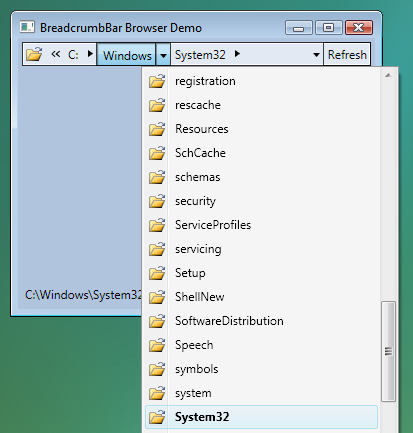The image size is (413, 433).
Task: Click the dropdown list scrollbar thumb
Action: coord(388,352)
